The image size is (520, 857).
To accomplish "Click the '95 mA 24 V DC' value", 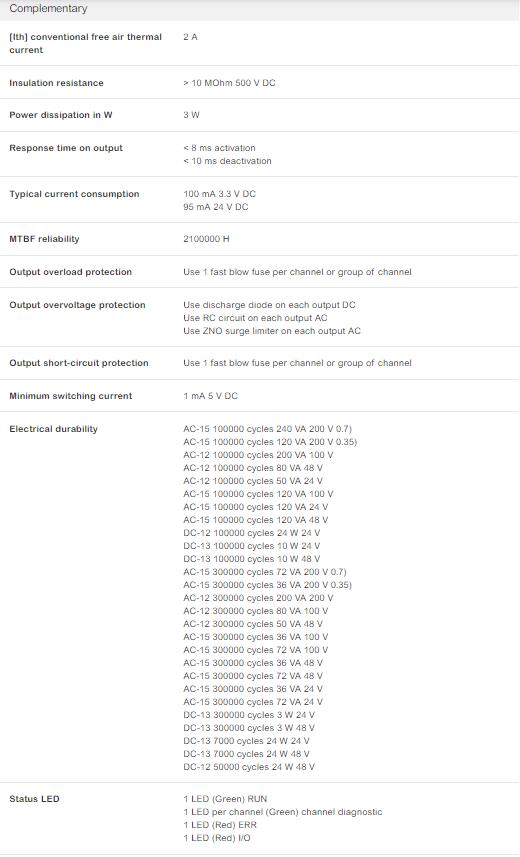I will [x=215, y=207].
